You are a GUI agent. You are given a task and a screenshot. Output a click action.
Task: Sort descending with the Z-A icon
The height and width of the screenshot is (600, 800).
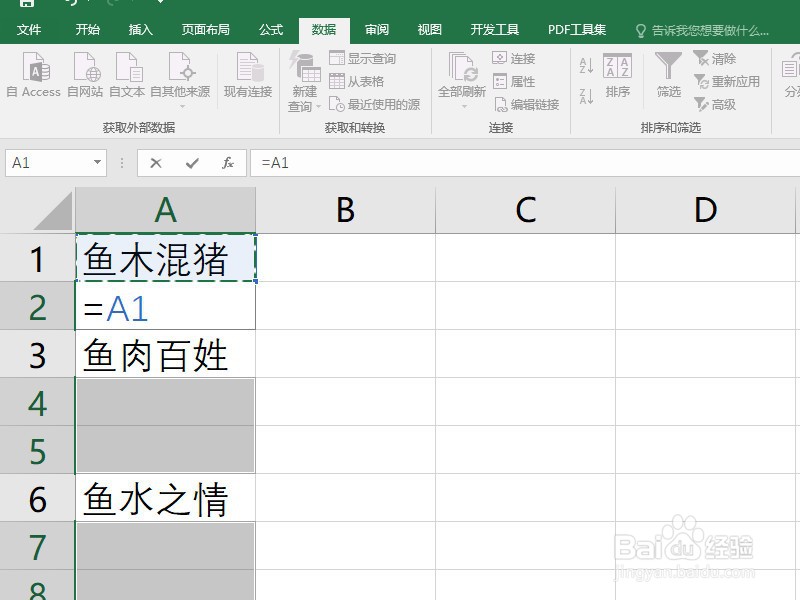587,95
